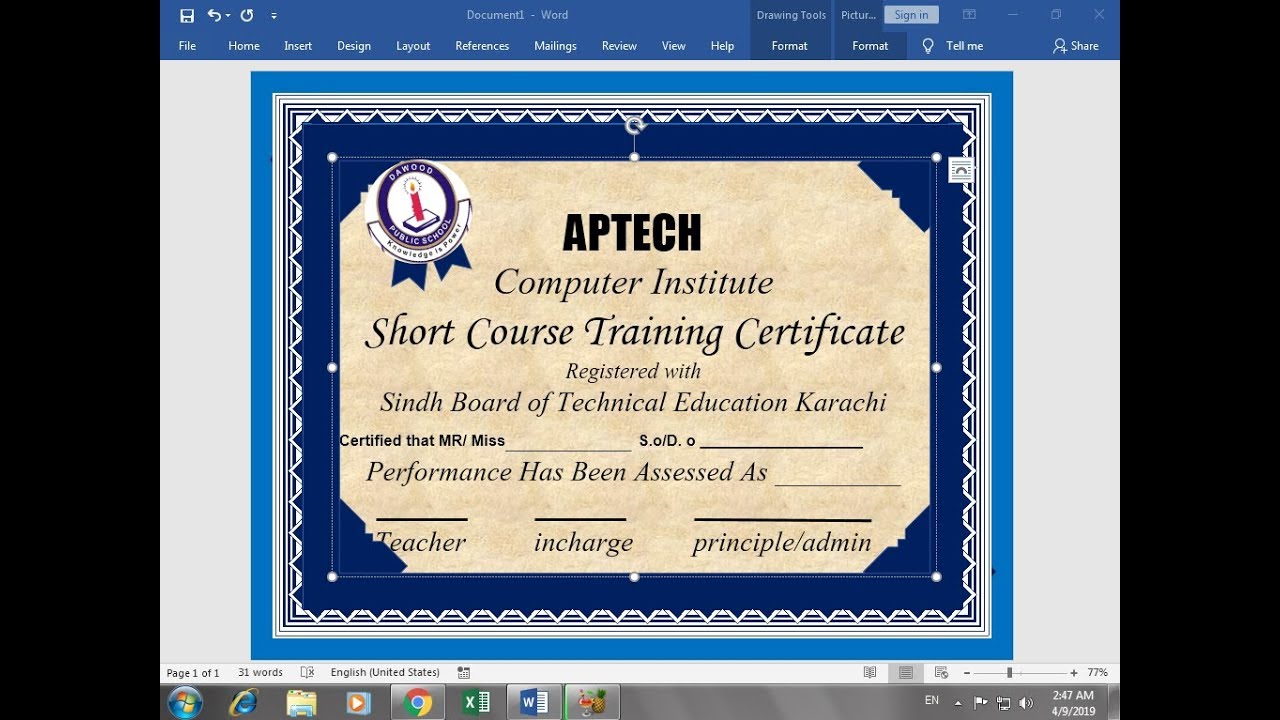
Task: Click the Sign in button
Action: point(911,15)
